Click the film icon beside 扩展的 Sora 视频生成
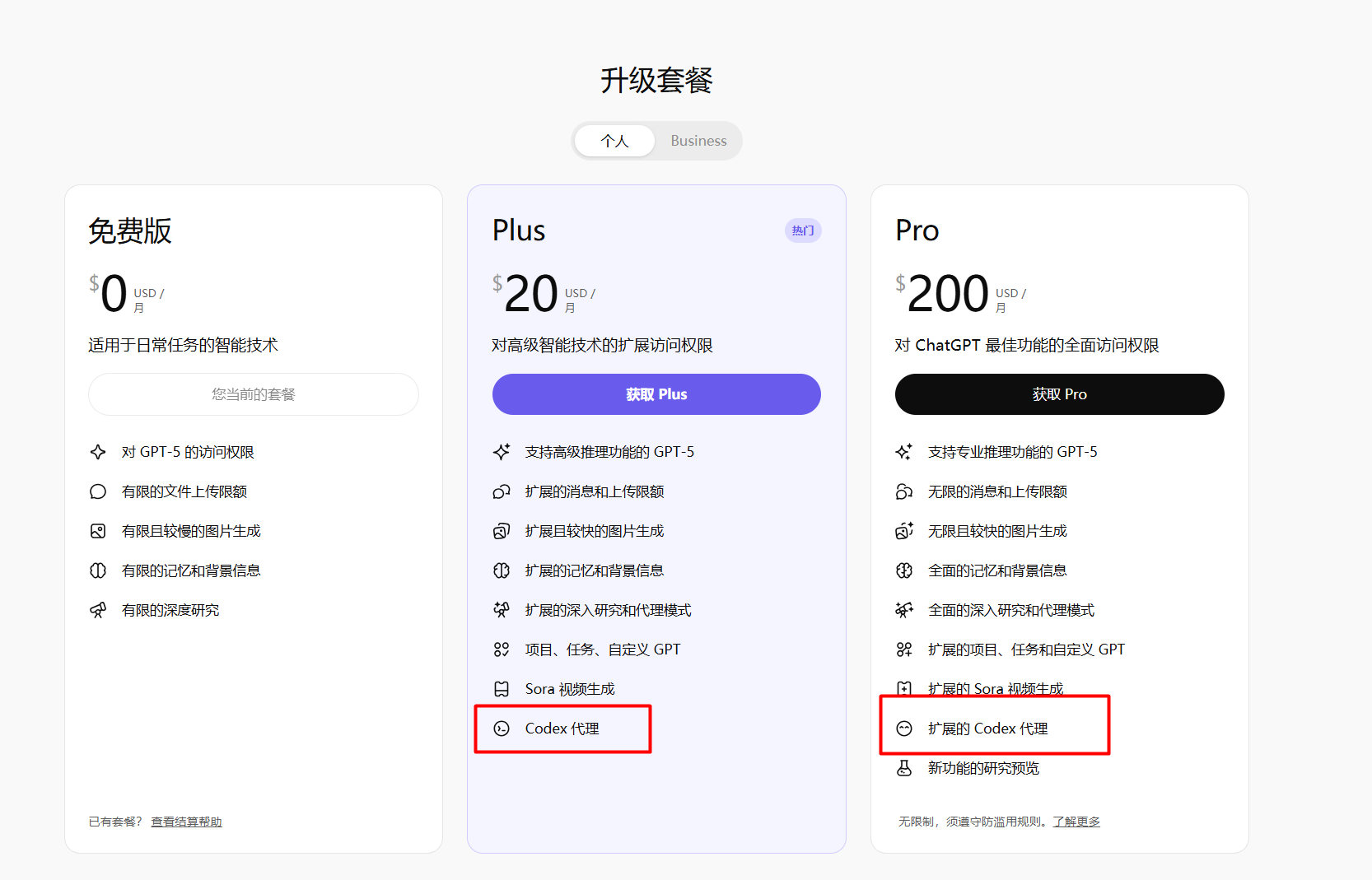Image resolution: width=1372 pixels, height=880 pixels. (x=904, y=689)
